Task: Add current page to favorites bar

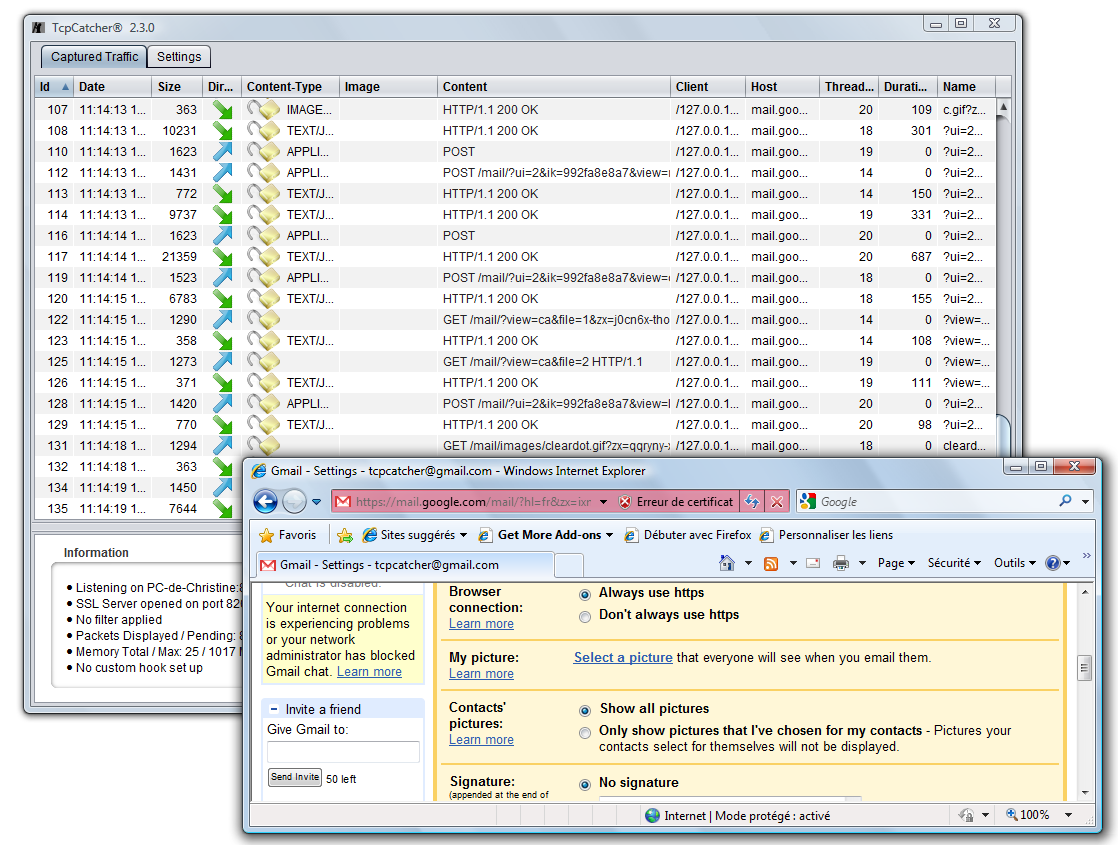Action: coord(345,535)
